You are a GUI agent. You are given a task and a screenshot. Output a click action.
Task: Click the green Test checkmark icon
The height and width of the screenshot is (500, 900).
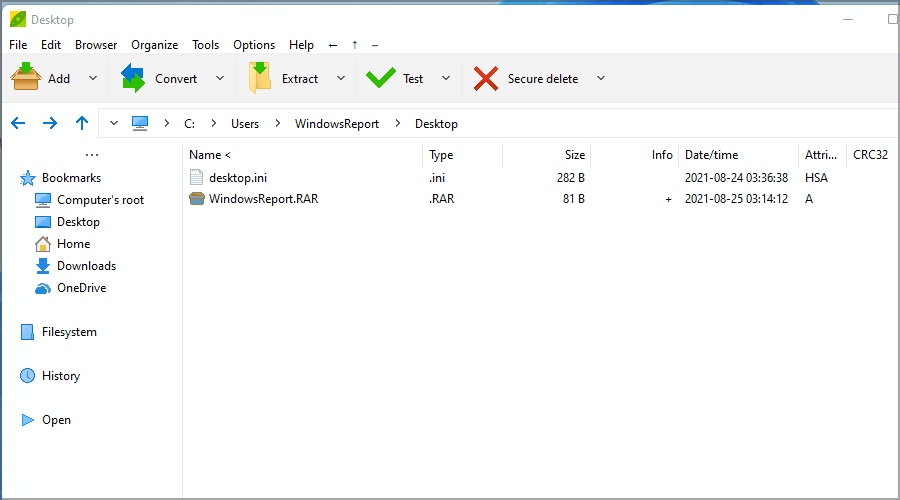coord(381,78)
